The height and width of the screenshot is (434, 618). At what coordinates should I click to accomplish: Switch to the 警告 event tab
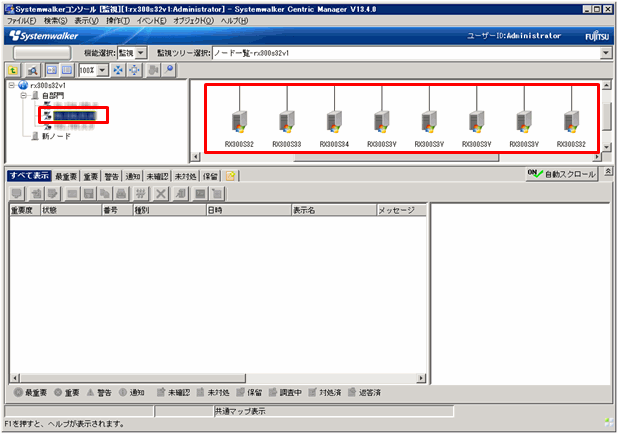[112, 176]
